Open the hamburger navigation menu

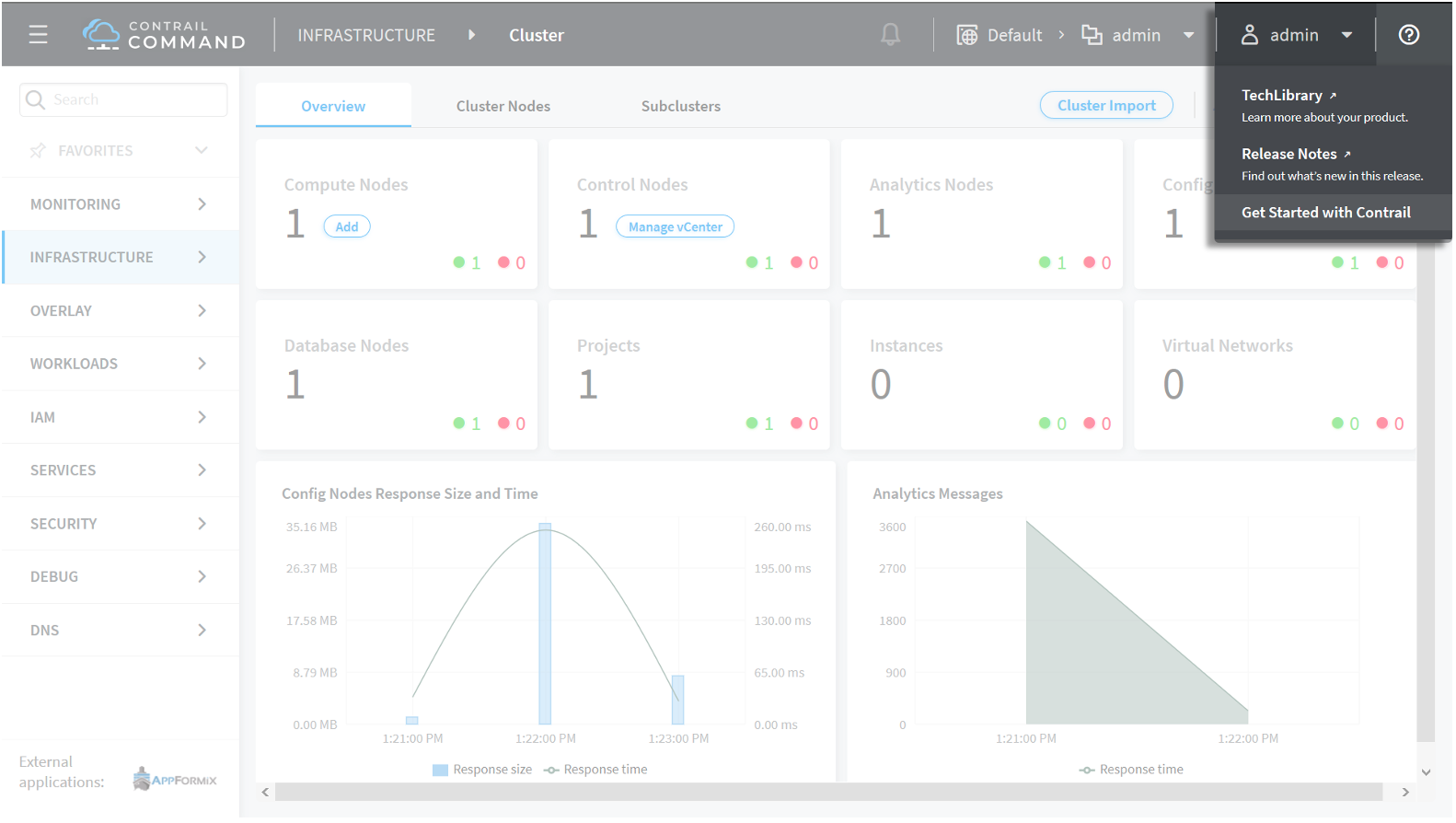click(38, 35)
